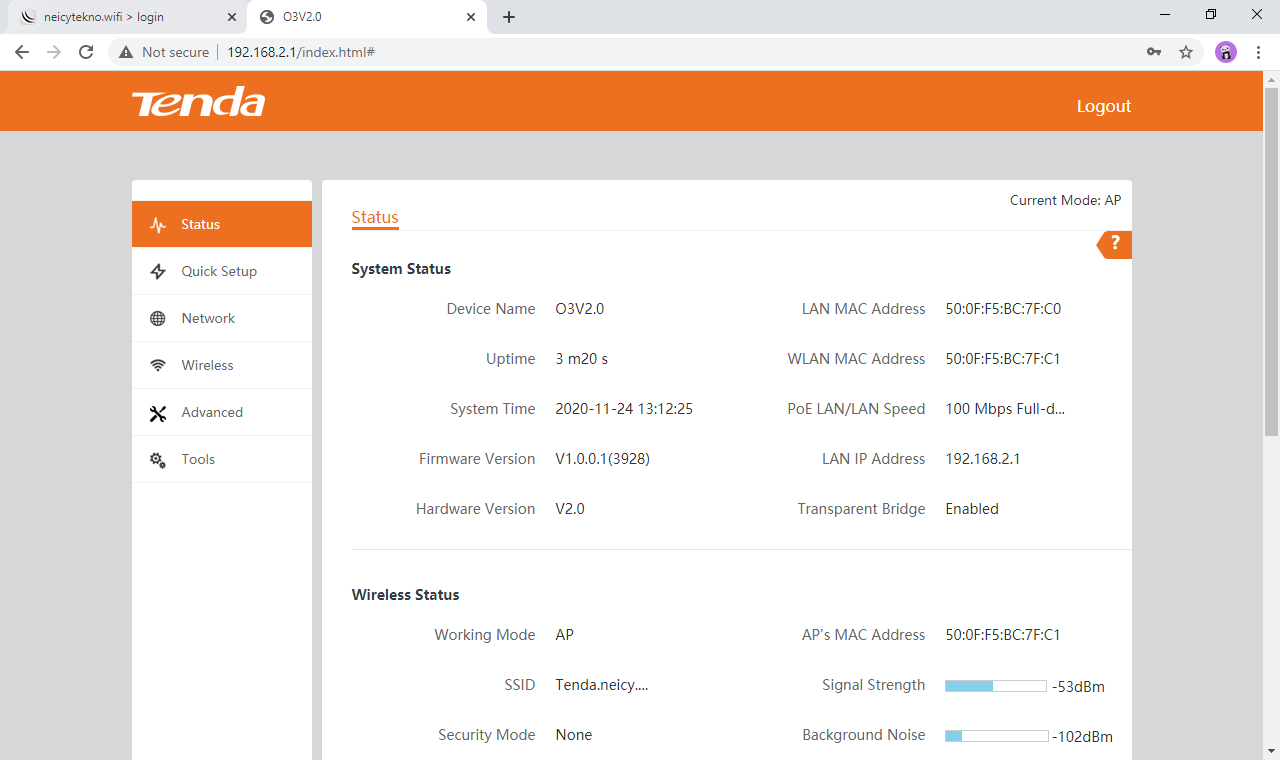1280x760 pixels.
Task: Click the -102dBm noise value
Action: [1082, 737]
